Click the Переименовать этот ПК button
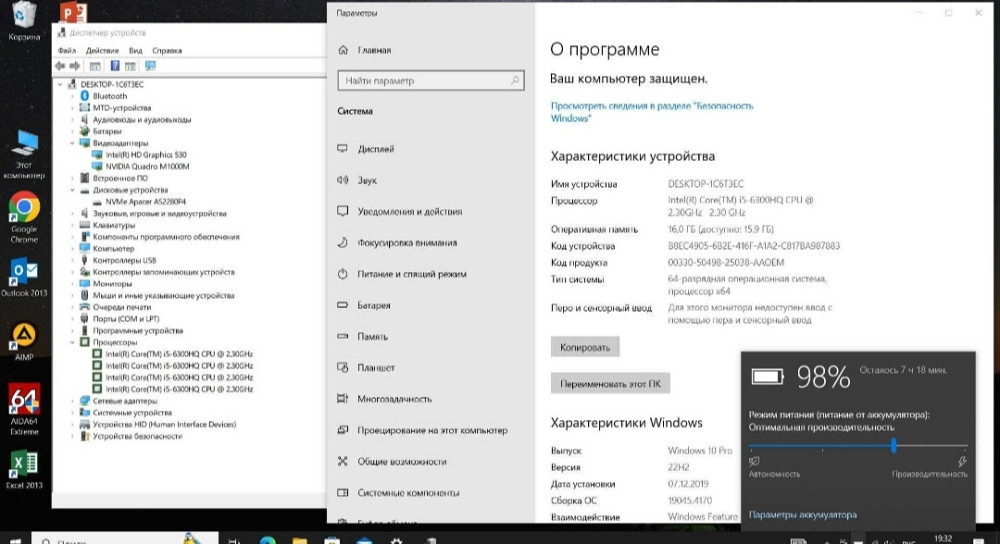This screenshot has width=1000, height=544. [x=610, y=383]
